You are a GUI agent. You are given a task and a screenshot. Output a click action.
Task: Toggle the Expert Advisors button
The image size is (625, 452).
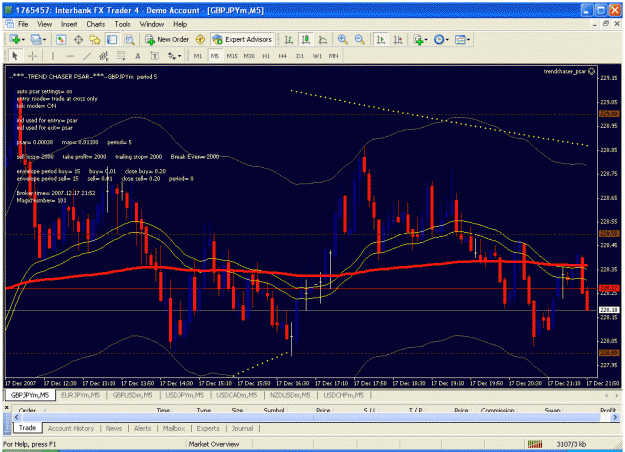(x=242, y=39)
